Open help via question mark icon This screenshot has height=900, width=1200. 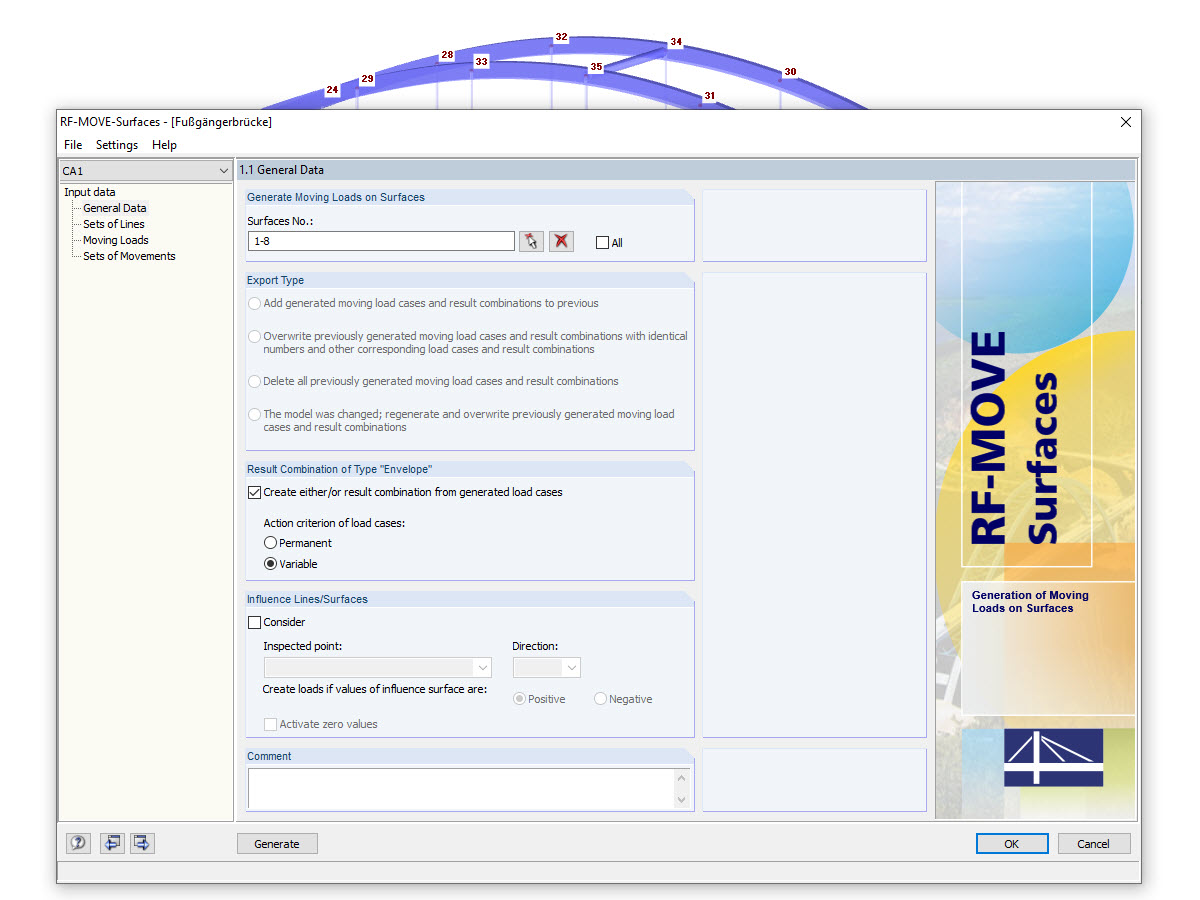(78, 843)
